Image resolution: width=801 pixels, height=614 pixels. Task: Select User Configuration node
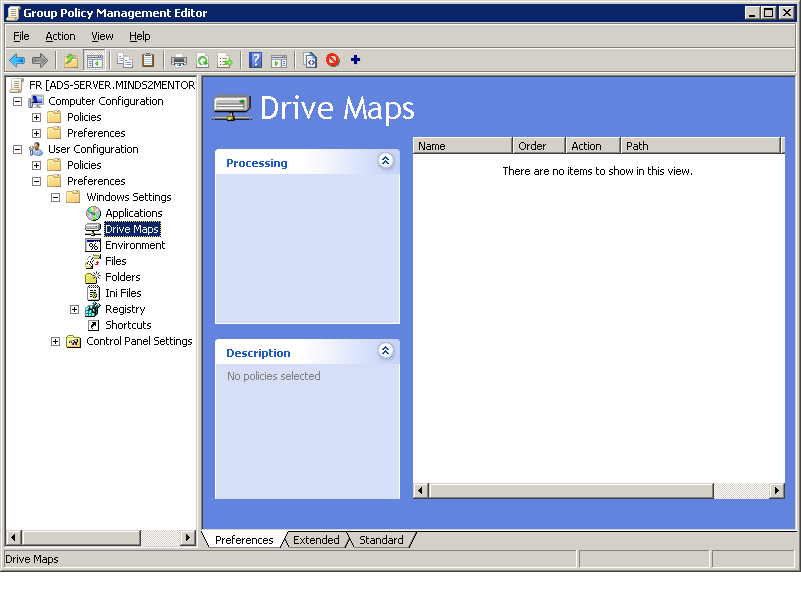click(93, 149)
